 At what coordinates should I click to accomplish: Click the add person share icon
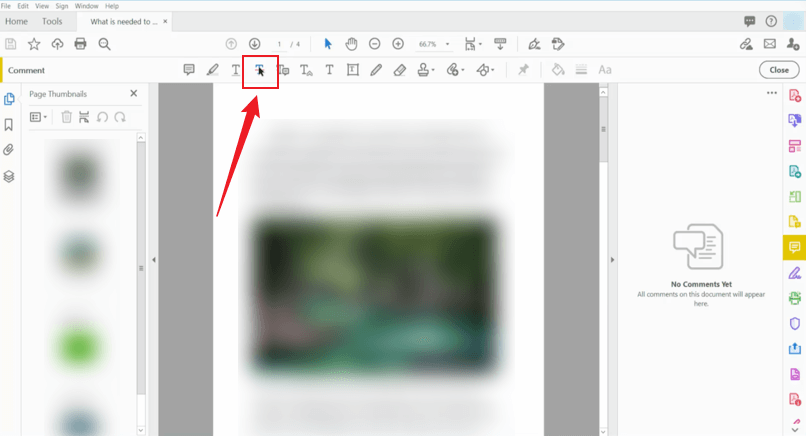(x=793, y=44)
